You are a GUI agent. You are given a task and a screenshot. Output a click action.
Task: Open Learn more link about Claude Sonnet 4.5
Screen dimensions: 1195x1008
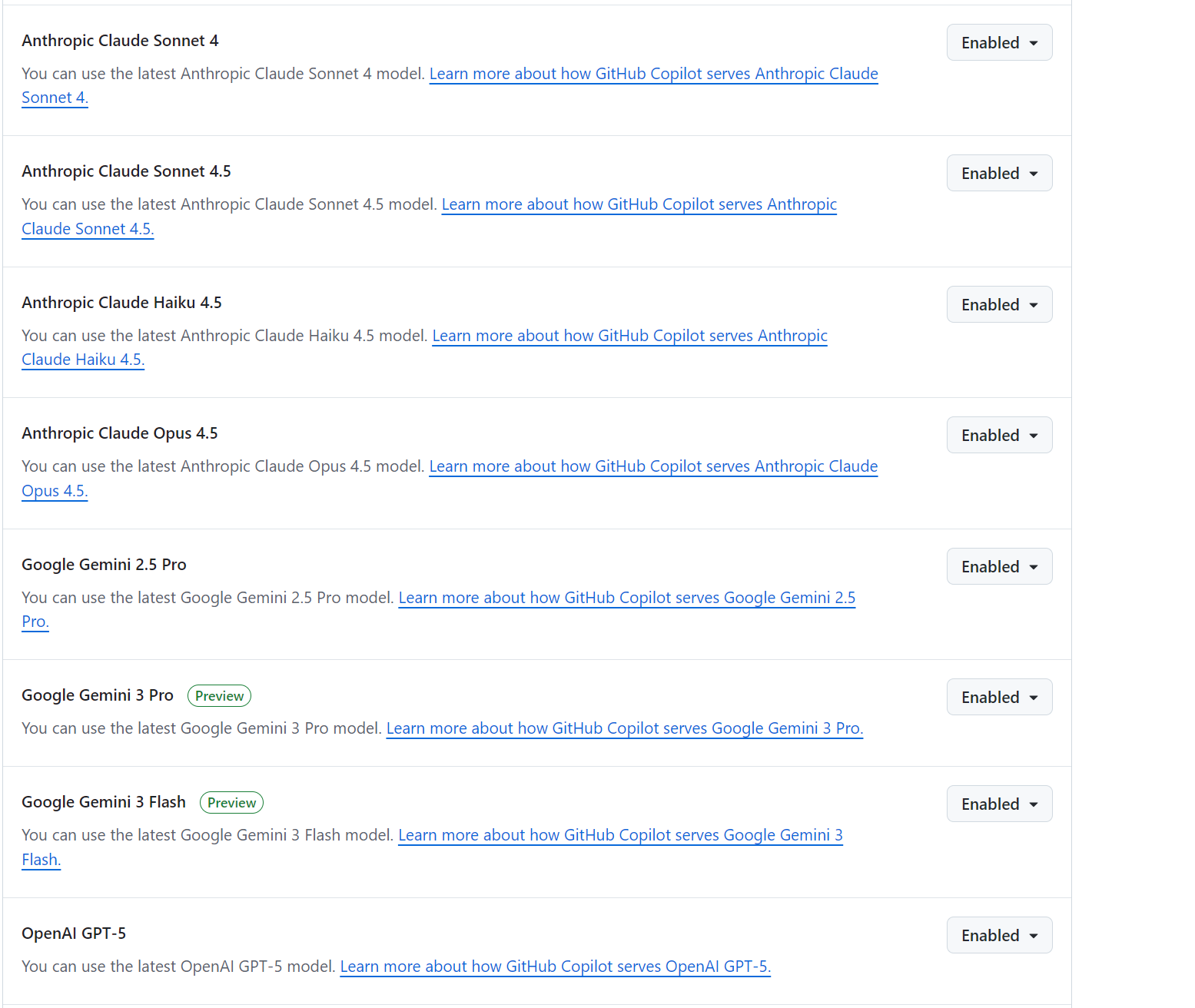[x=639, y=204]
